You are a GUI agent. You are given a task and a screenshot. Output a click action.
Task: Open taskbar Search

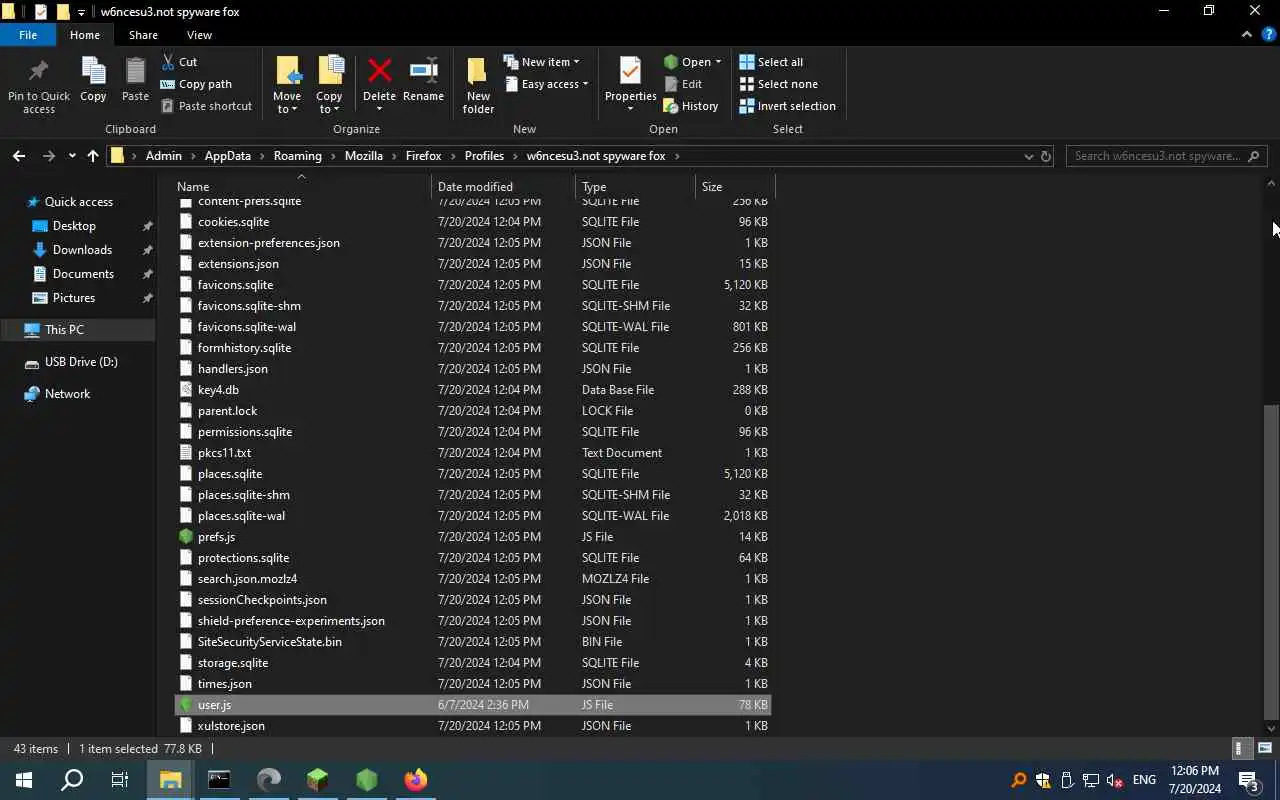72,780
